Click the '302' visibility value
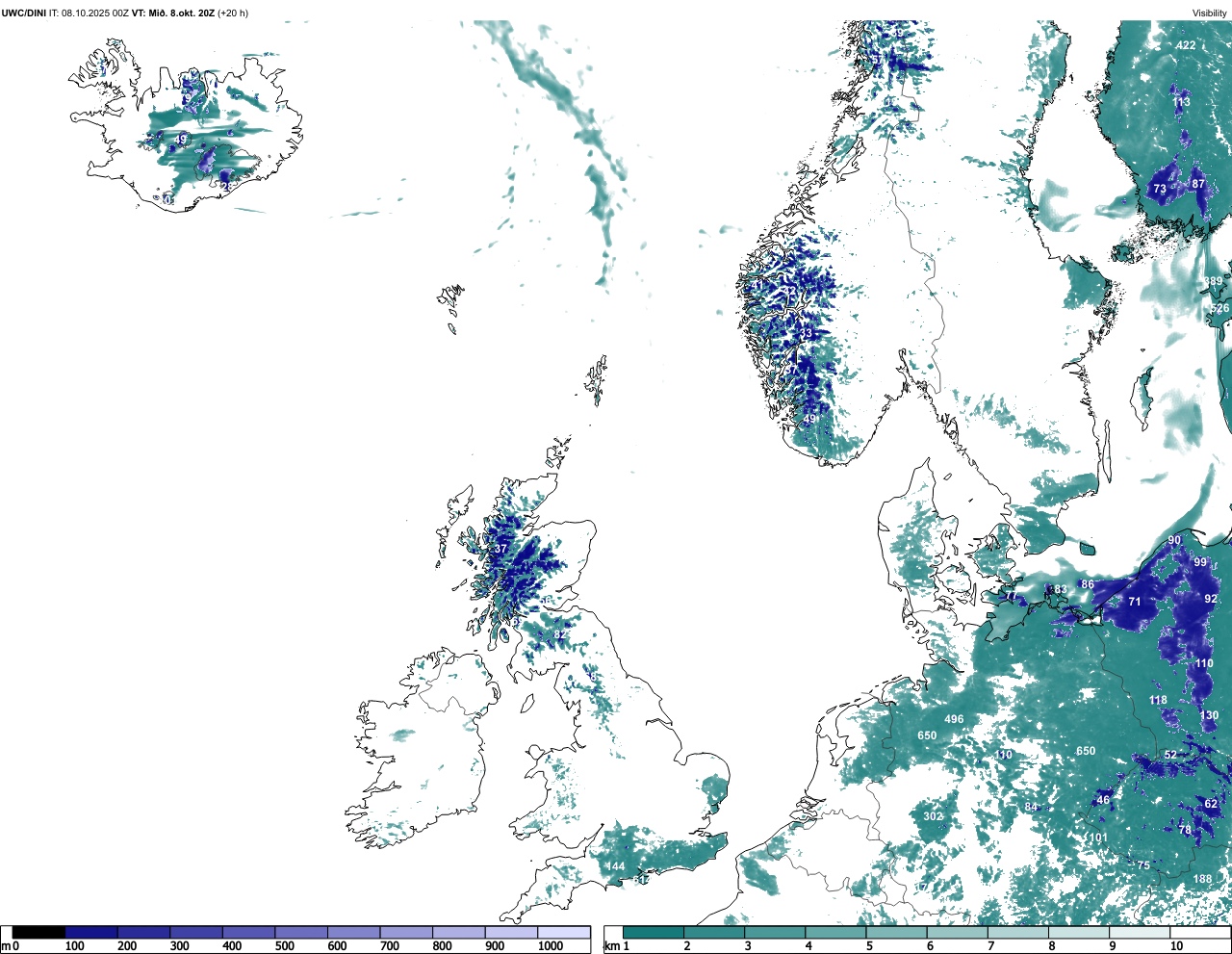Viewport: 1232px width, 954px height. (933, 816)
